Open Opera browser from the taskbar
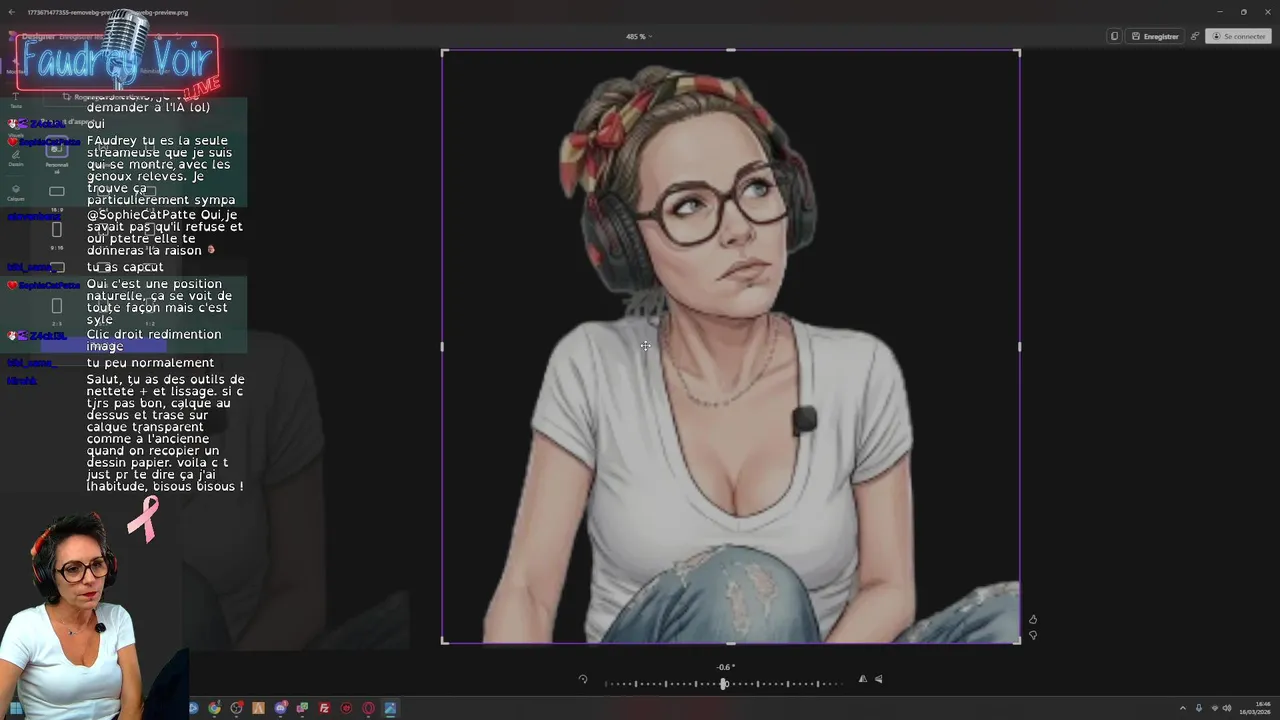 (x=368, y=708)
